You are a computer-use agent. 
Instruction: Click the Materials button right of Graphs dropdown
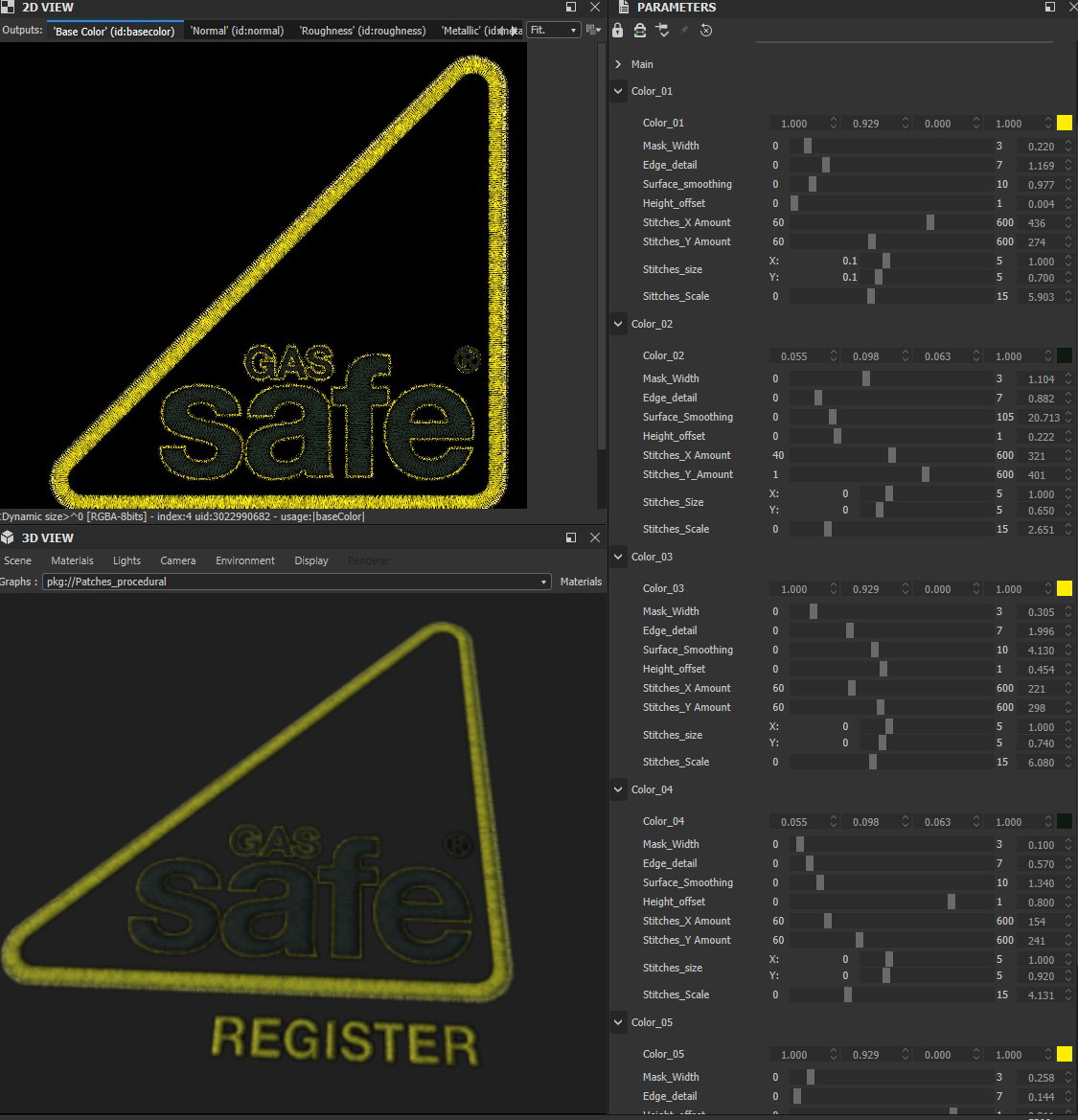click(x=581, y=582)
